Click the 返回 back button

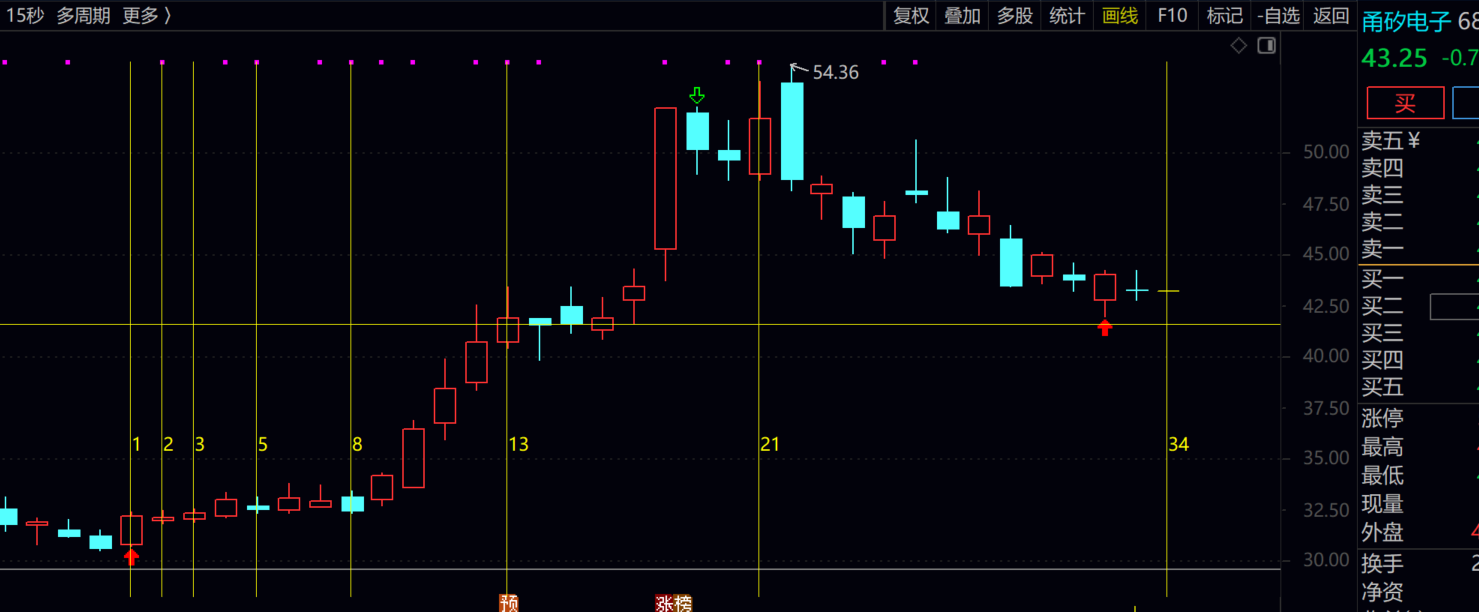tap(1331, 15)
